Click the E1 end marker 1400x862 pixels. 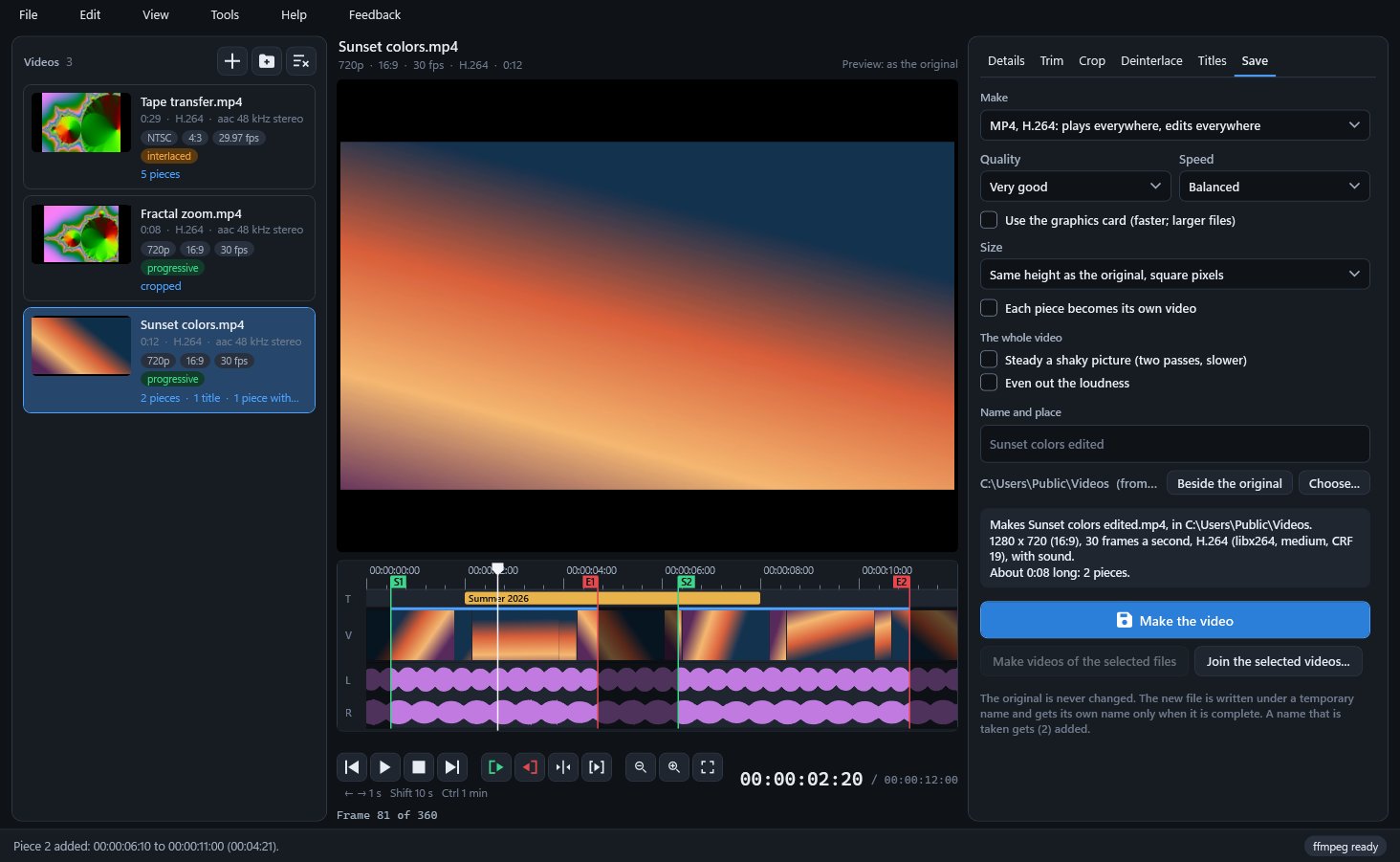[x=590, y=582]
